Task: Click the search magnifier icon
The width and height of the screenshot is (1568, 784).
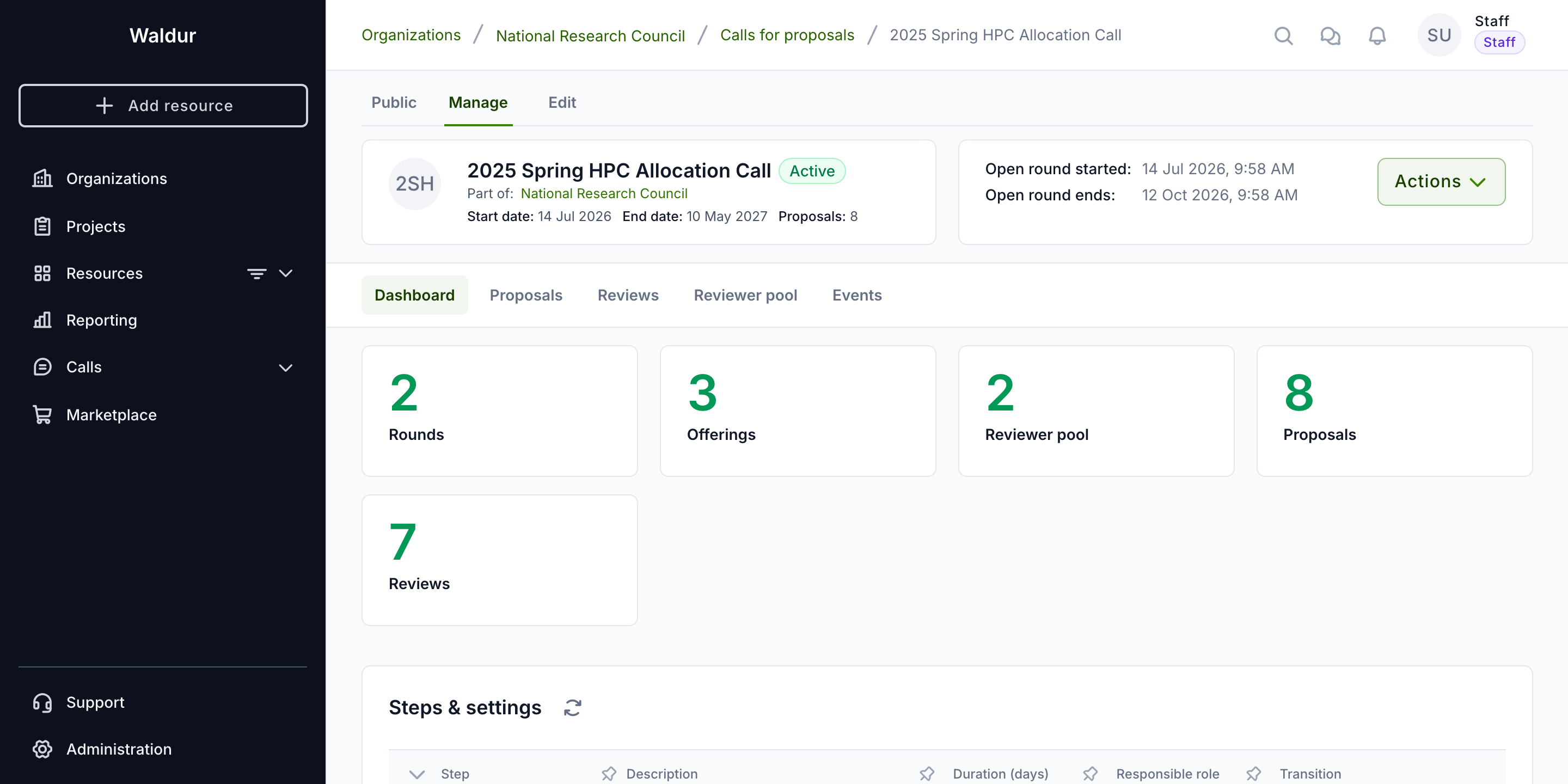Action: point(1283,36)
